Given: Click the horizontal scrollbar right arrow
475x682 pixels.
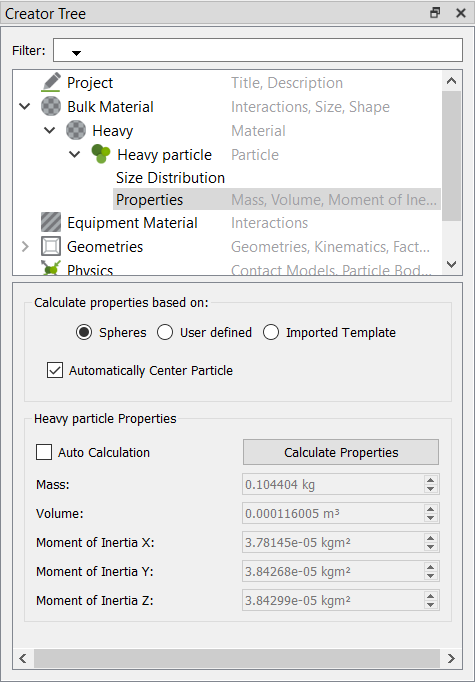Looking at the screenshot, I should [451, 658].
